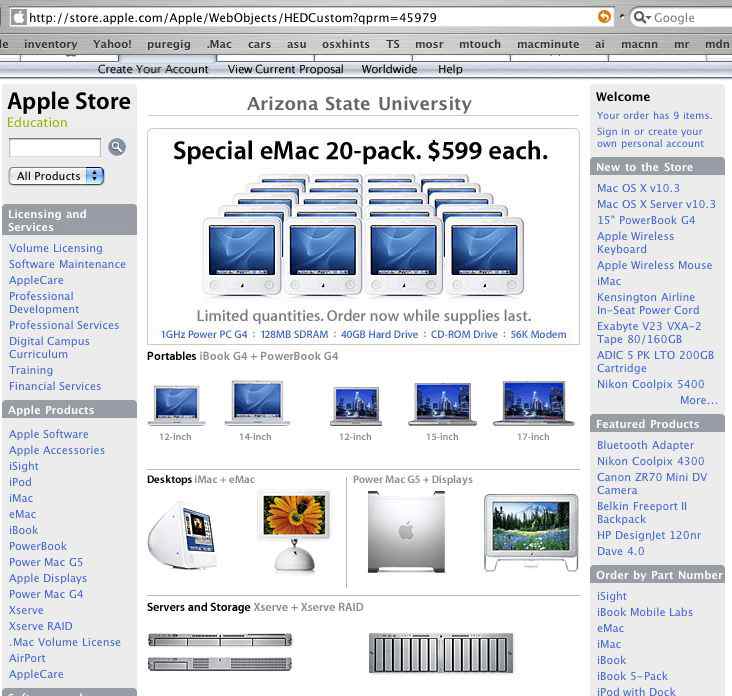The width and height of the screenshot is (732, 696).
Task: Open AirPort link in sidebar
Action: pyautogui.click(x=27, y=658)
